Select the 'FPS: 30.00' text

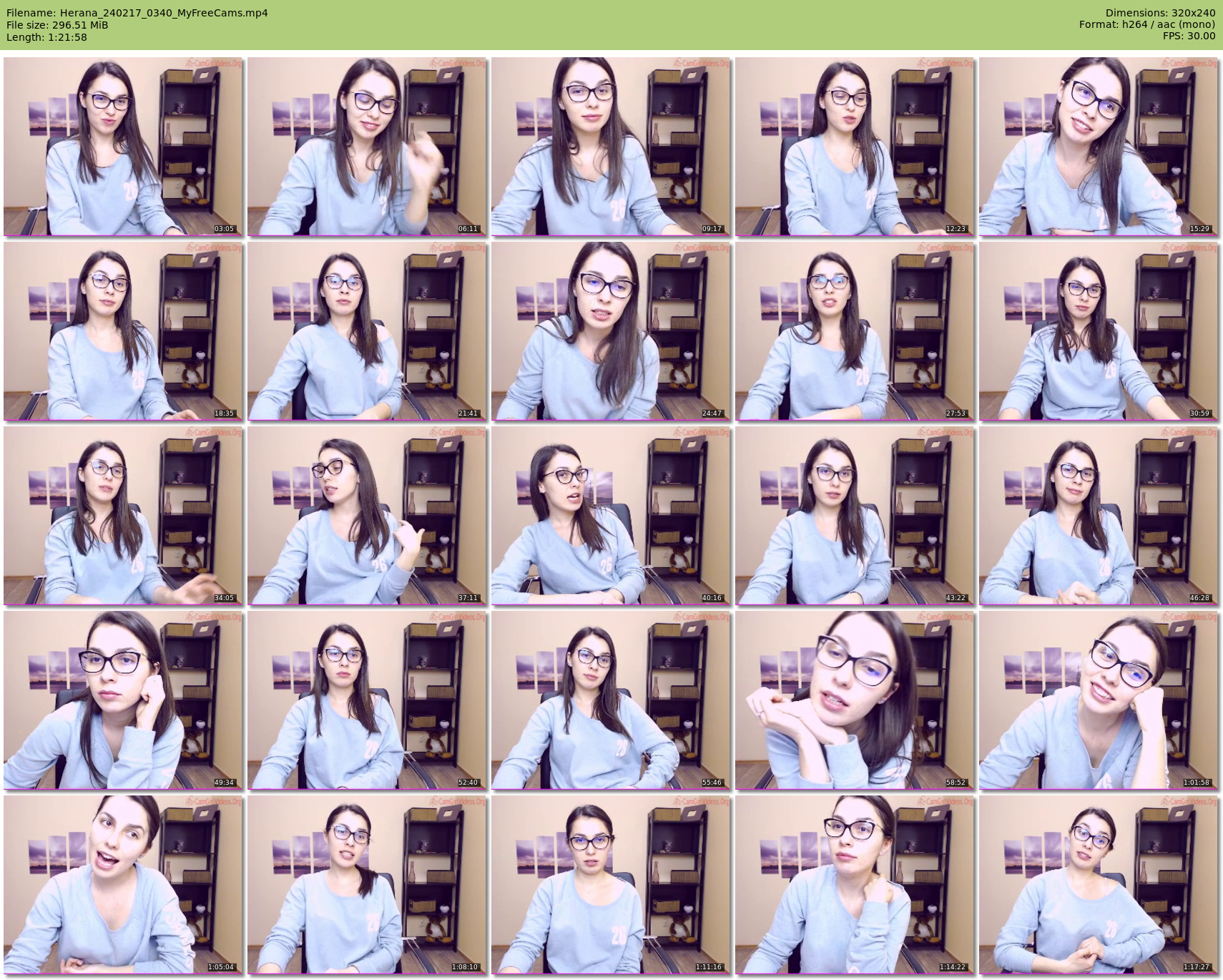pyautogui.click(x=1189, y=36)
